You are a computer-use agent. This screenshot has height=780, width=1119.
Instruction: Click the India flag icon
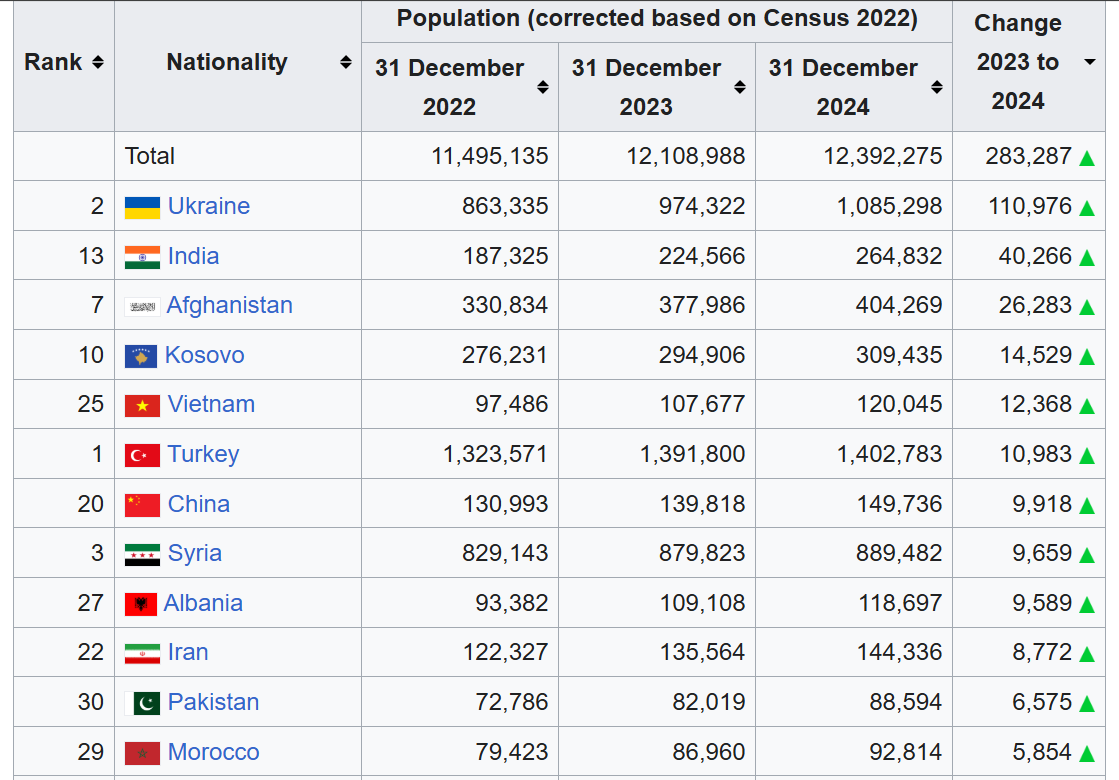point(142,257)
